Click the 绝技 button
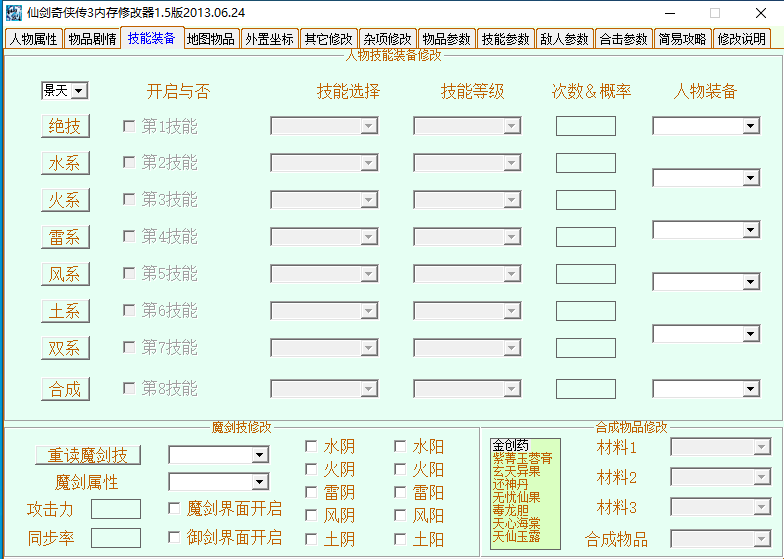The image size is (784, 559). coord(65,126)
